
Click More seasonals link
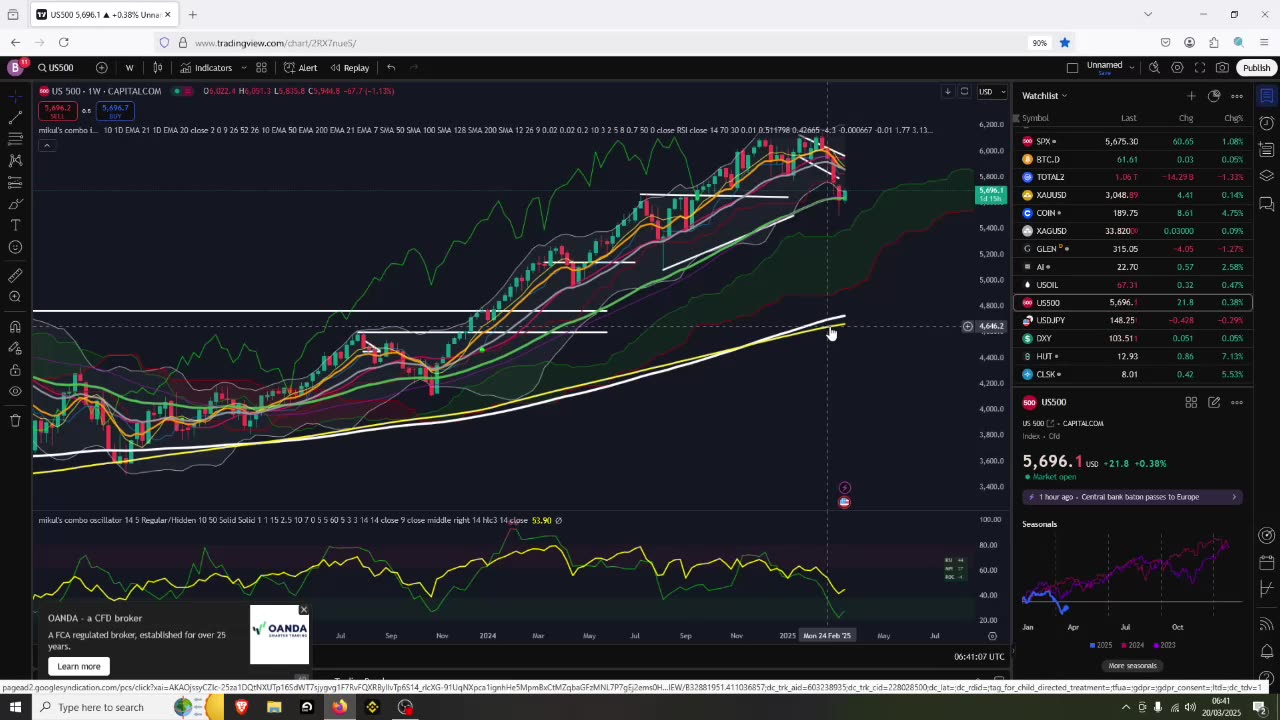point(1132,666)
